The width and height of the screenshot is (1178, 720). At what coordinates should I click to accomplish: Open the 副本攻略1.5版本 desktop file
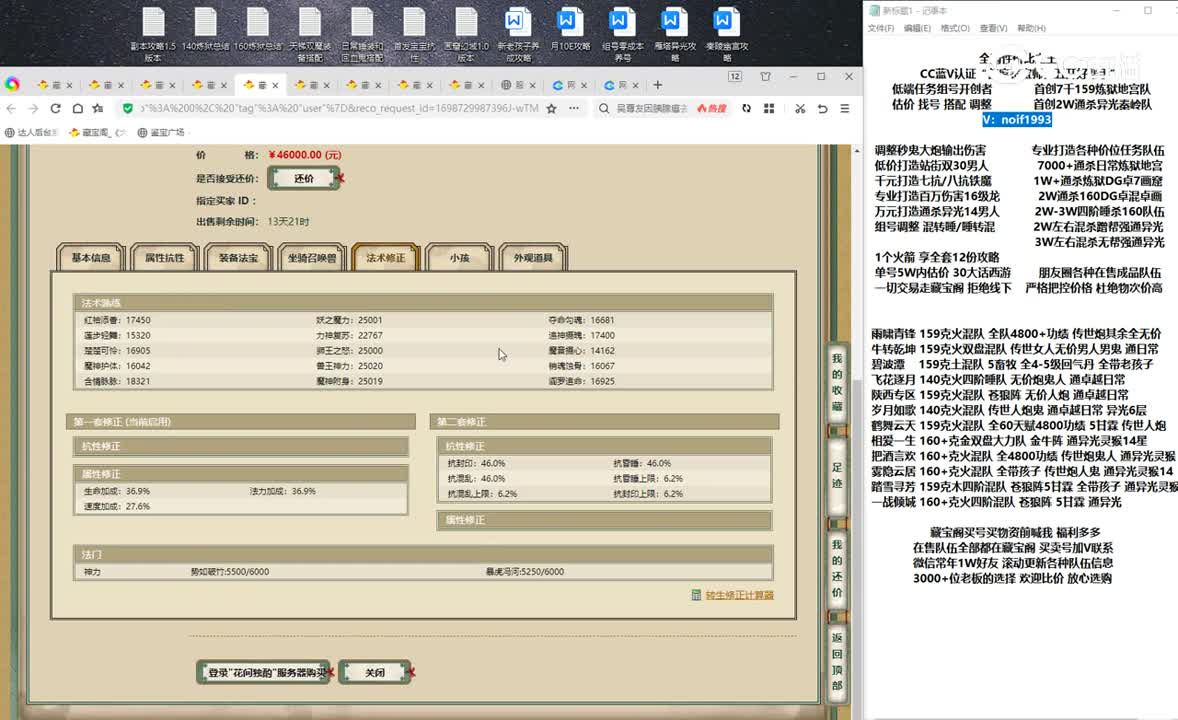click(x=153, y=35)
